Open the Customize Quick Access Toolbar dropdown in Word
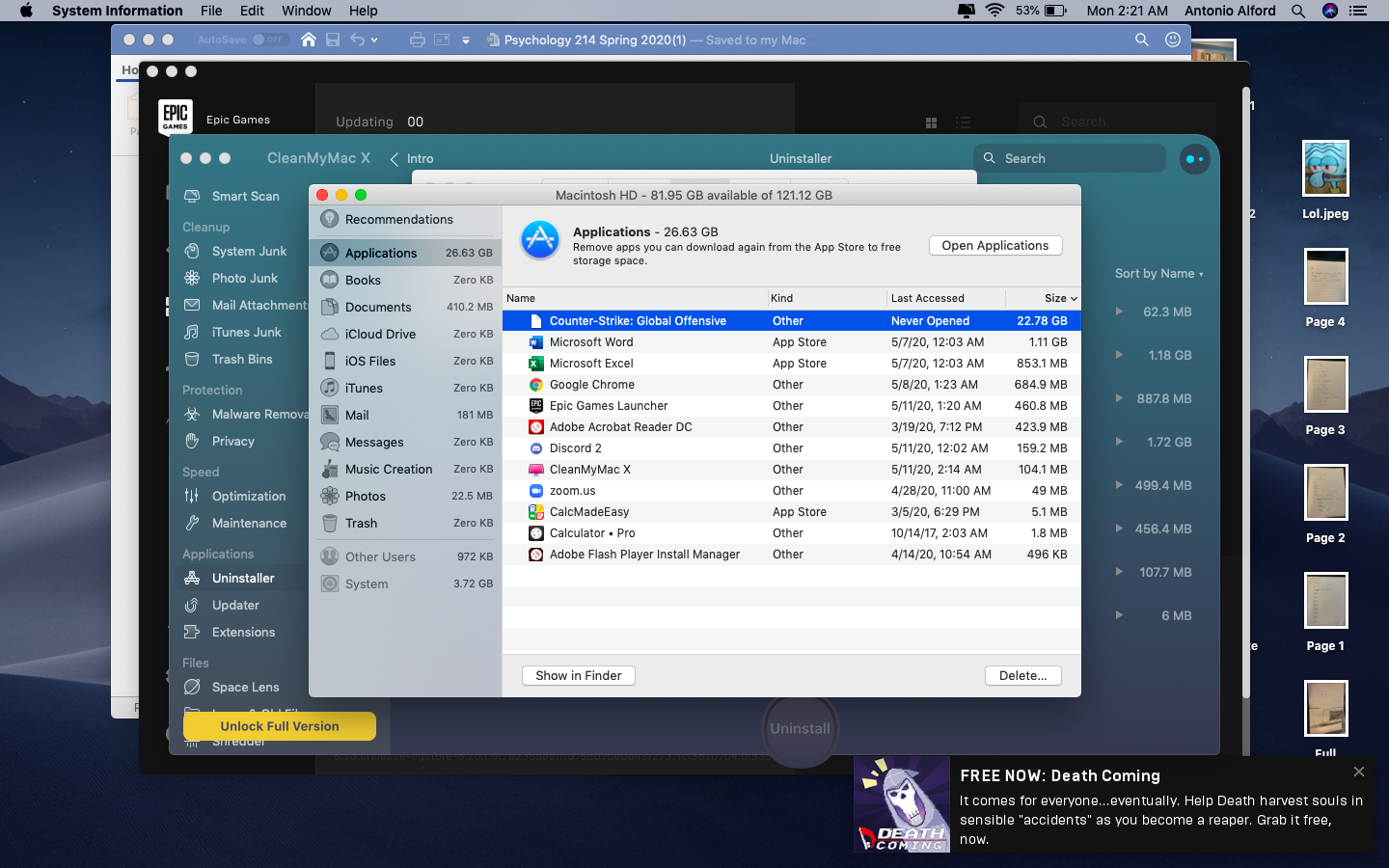1389x868 pixels. point(466,41)
